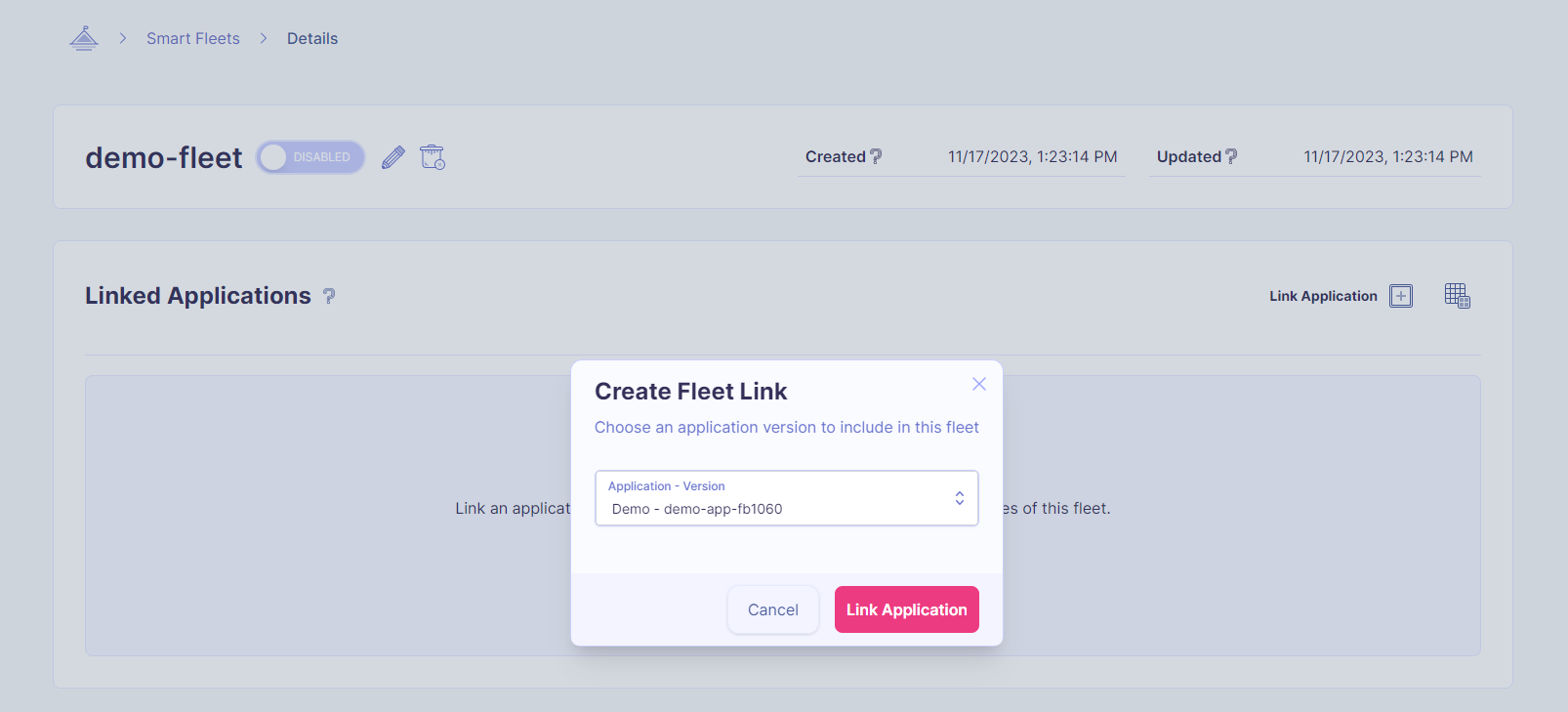This screenshot has width=1568, height=712.
Task: Toggle the DISABLED fleet switch on
Action: click(310, 157)
